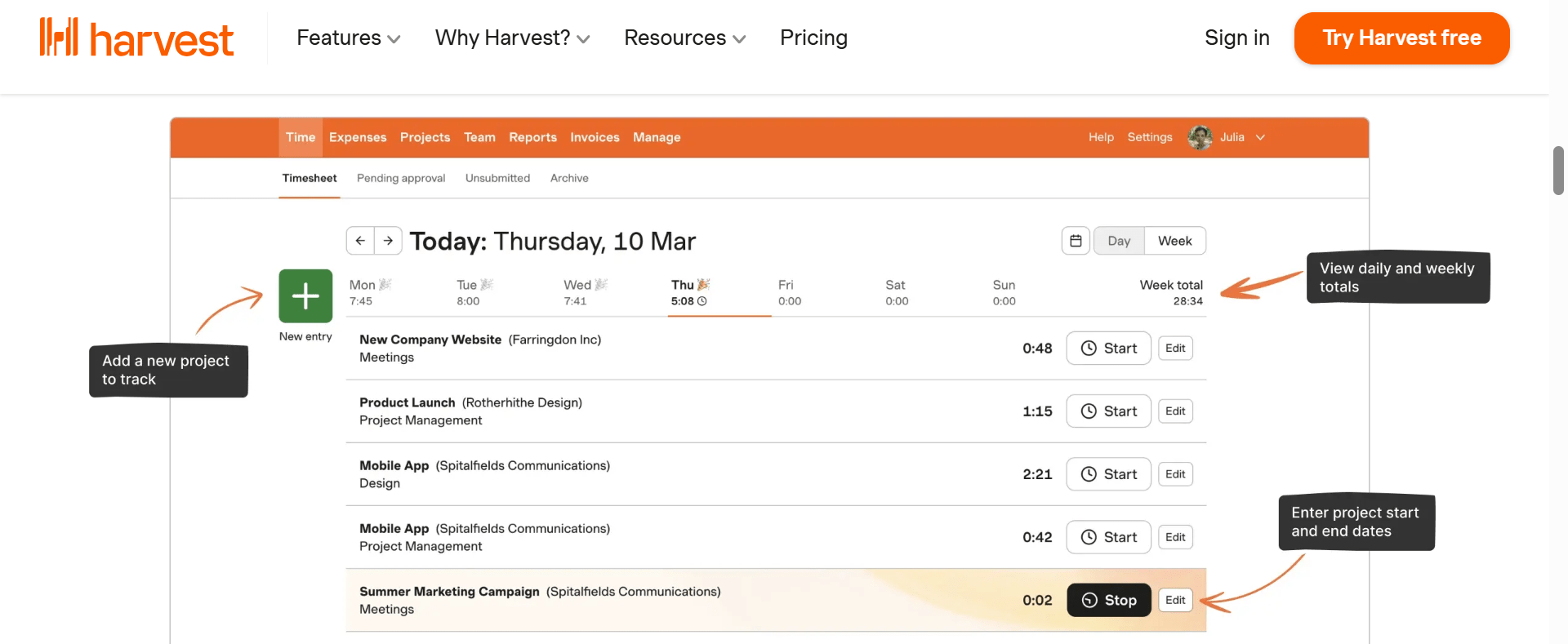This screenshot has width=1568, height=644.
Task: Go to the Pricing page
Action: click(x=813, y=38)
